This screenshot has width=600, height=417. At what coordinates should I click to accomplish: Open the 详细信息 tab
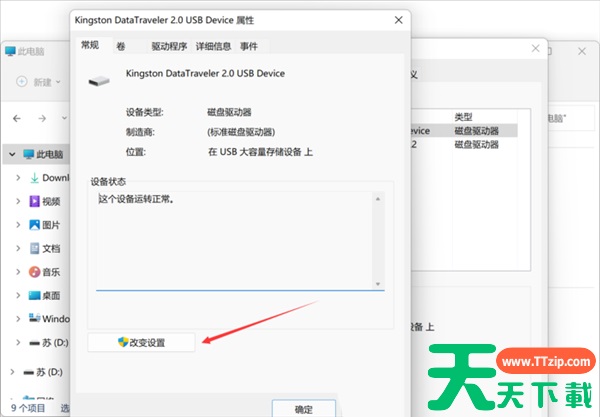tap(213, 47)
